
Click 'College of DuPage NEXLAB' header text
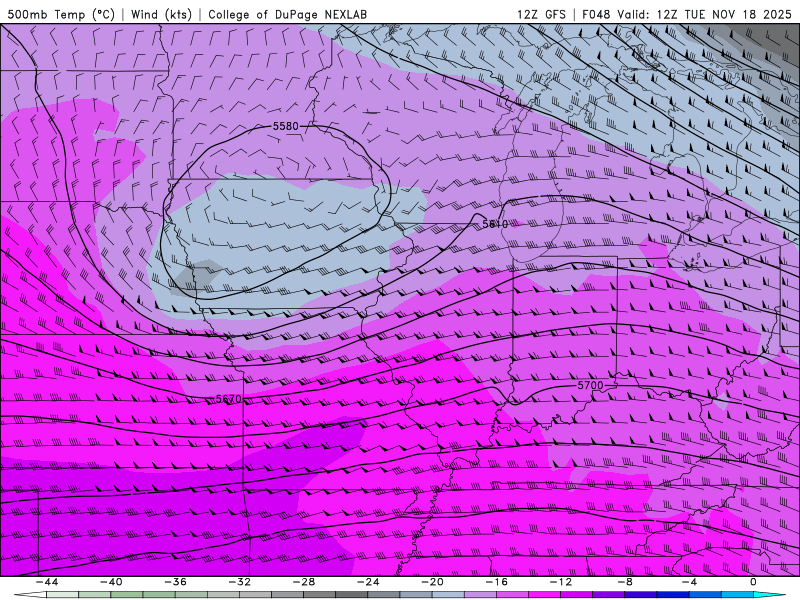pyautogui.click(x=287, y=14)
